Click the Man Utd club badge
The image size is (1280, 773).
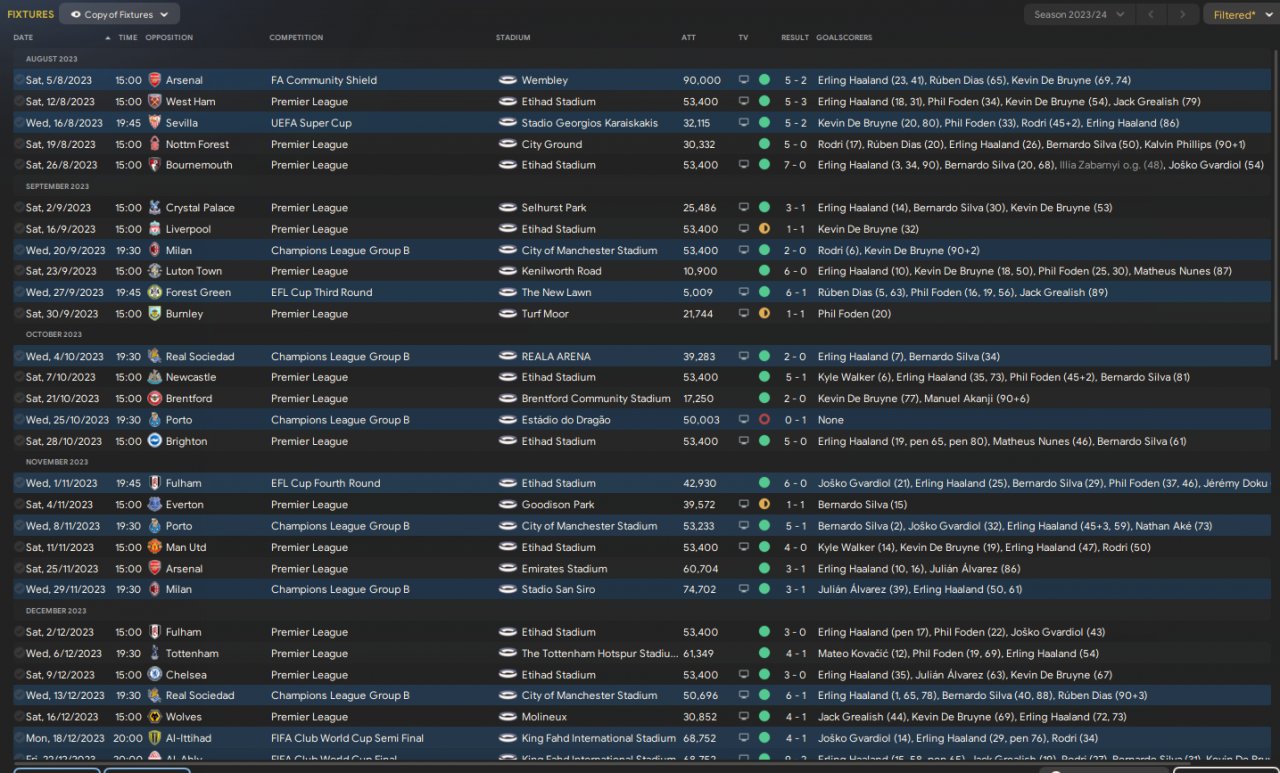click(x=154, y=547)
